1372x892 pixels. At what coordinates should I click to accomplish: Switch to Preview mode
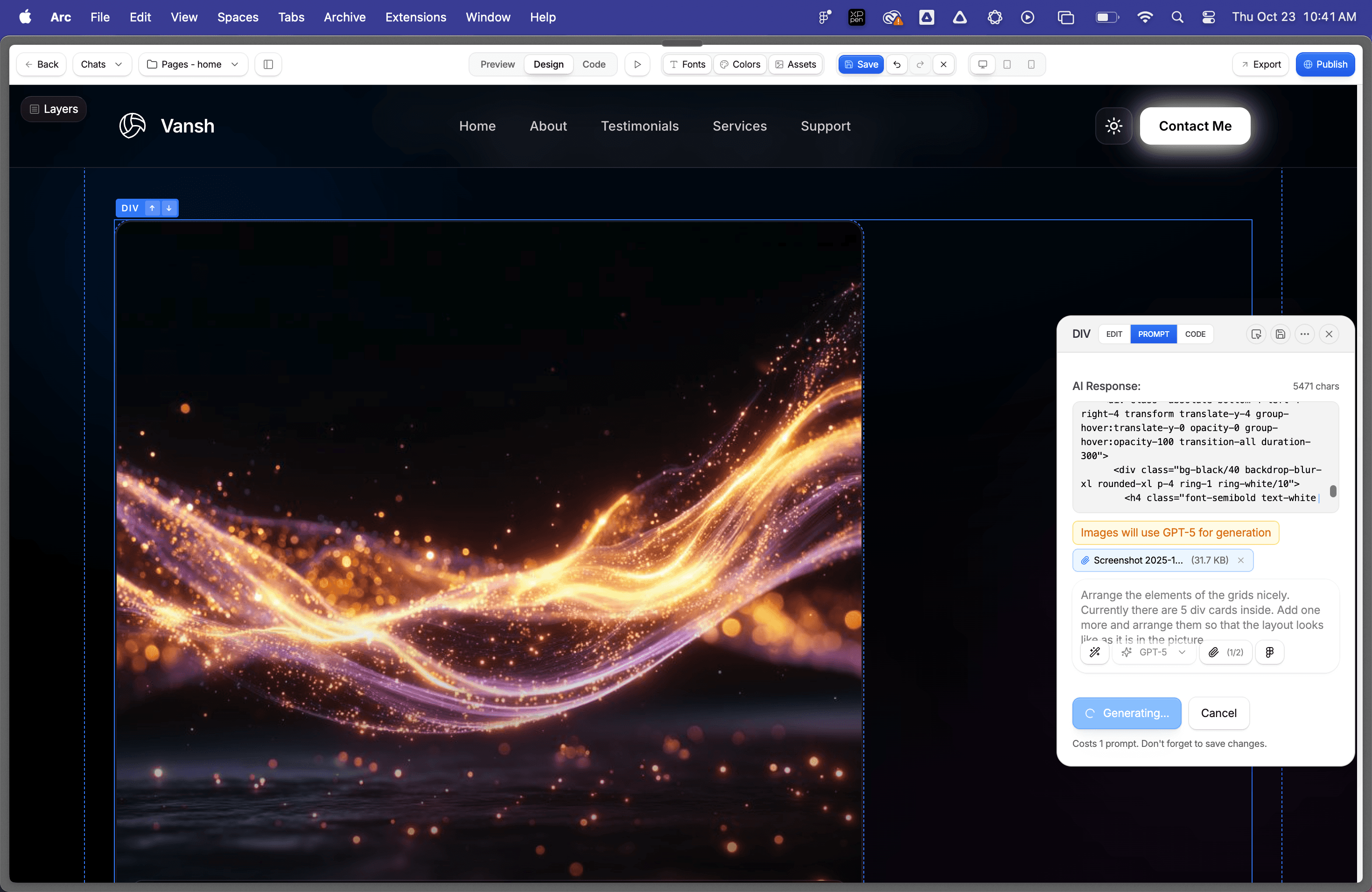click(x=497, y=64)
